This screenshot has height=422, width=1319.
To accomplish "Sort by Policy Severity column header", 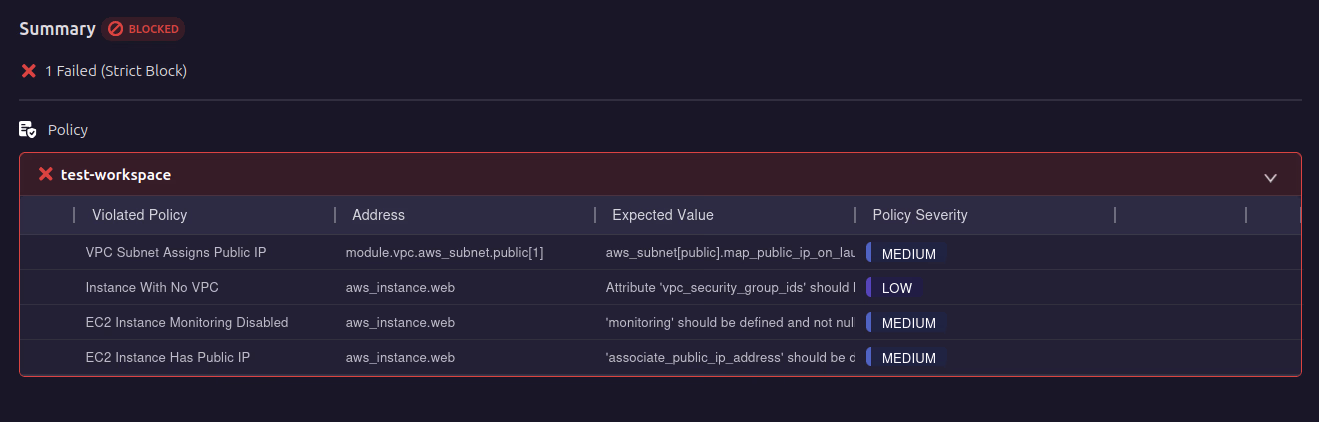I will click(920, 215).
